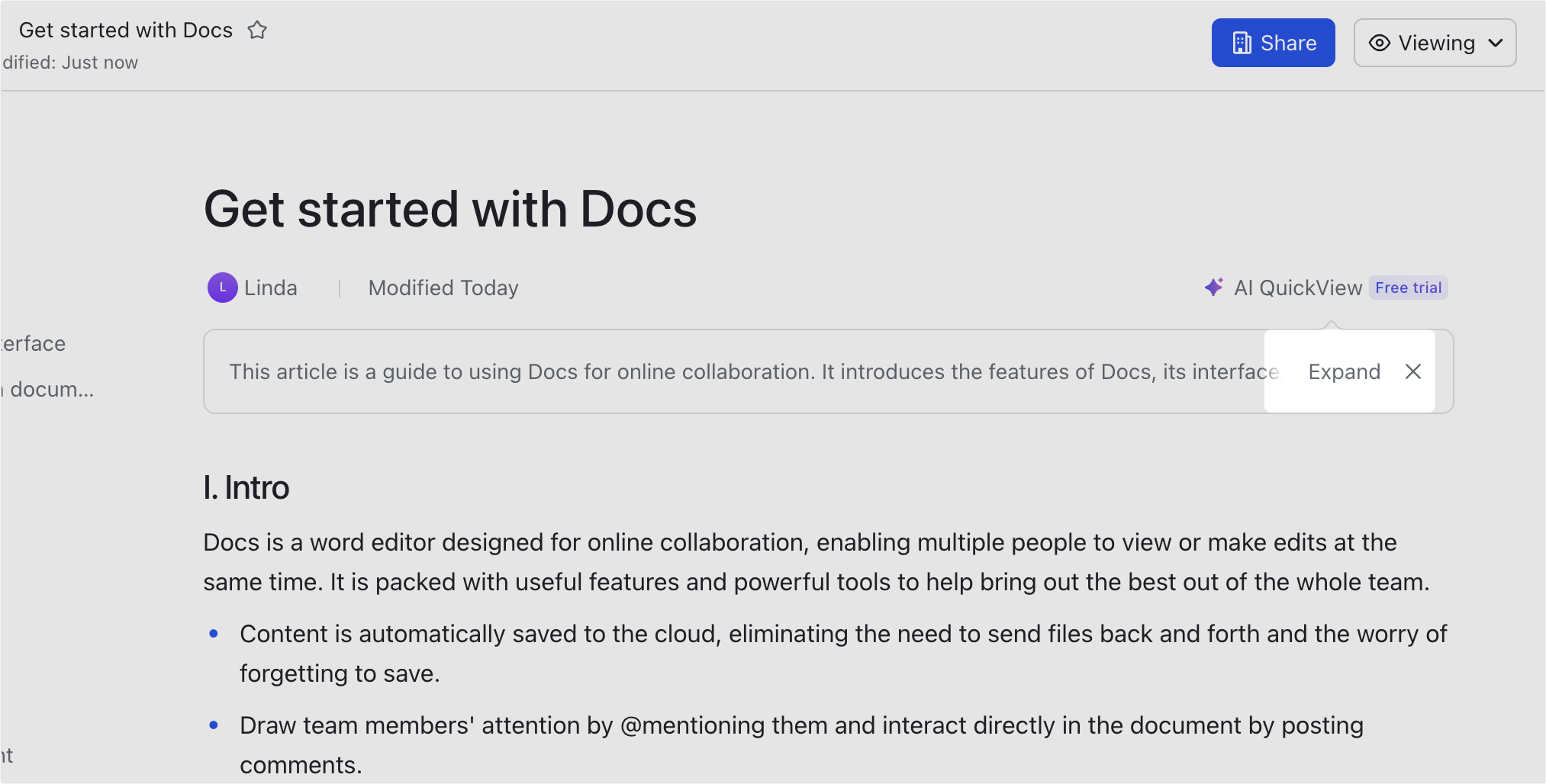The height and width of the screenshot is (784, 1546).
Task: Click the Free trial badge
Action: [x=1408, y=288]
